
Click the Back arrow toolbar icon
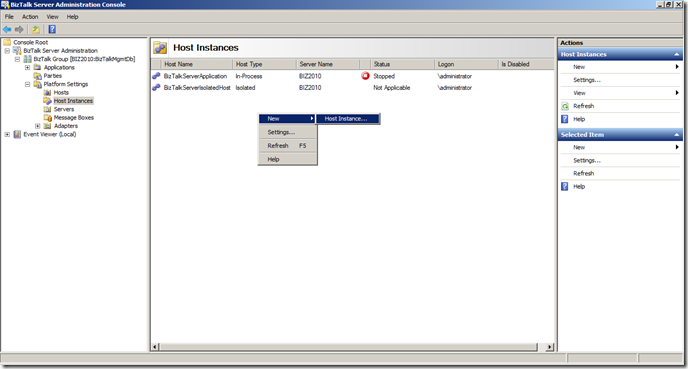[7, 29]
